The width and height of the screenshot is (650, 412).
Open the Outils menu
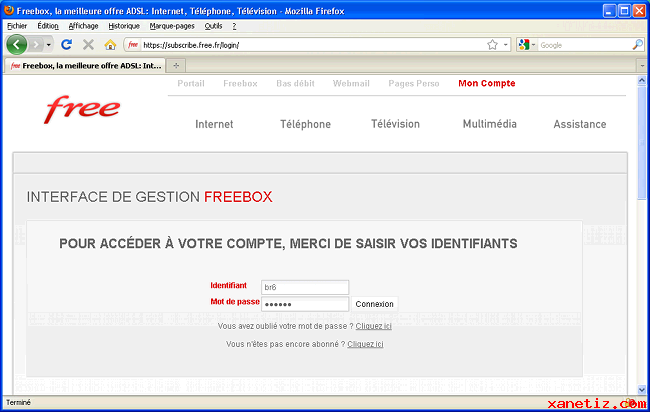[x=213, y=26]
